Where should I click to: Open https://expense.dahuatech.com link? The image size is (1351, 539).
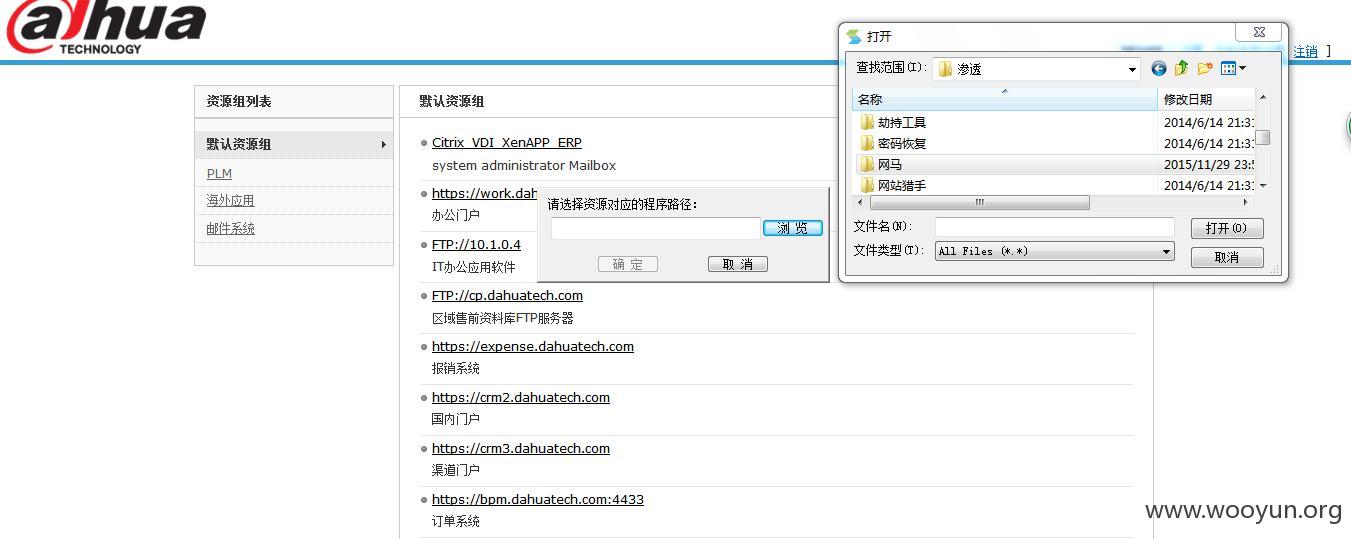[533, 346]
